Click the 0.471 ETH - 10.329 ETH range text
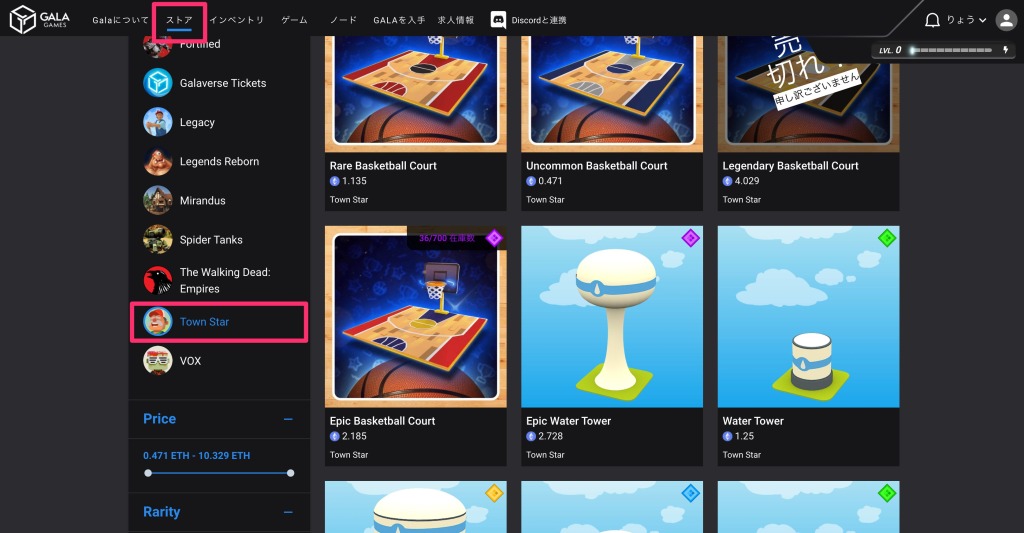This screenshot has height=533, width=1024. point(197,456)
